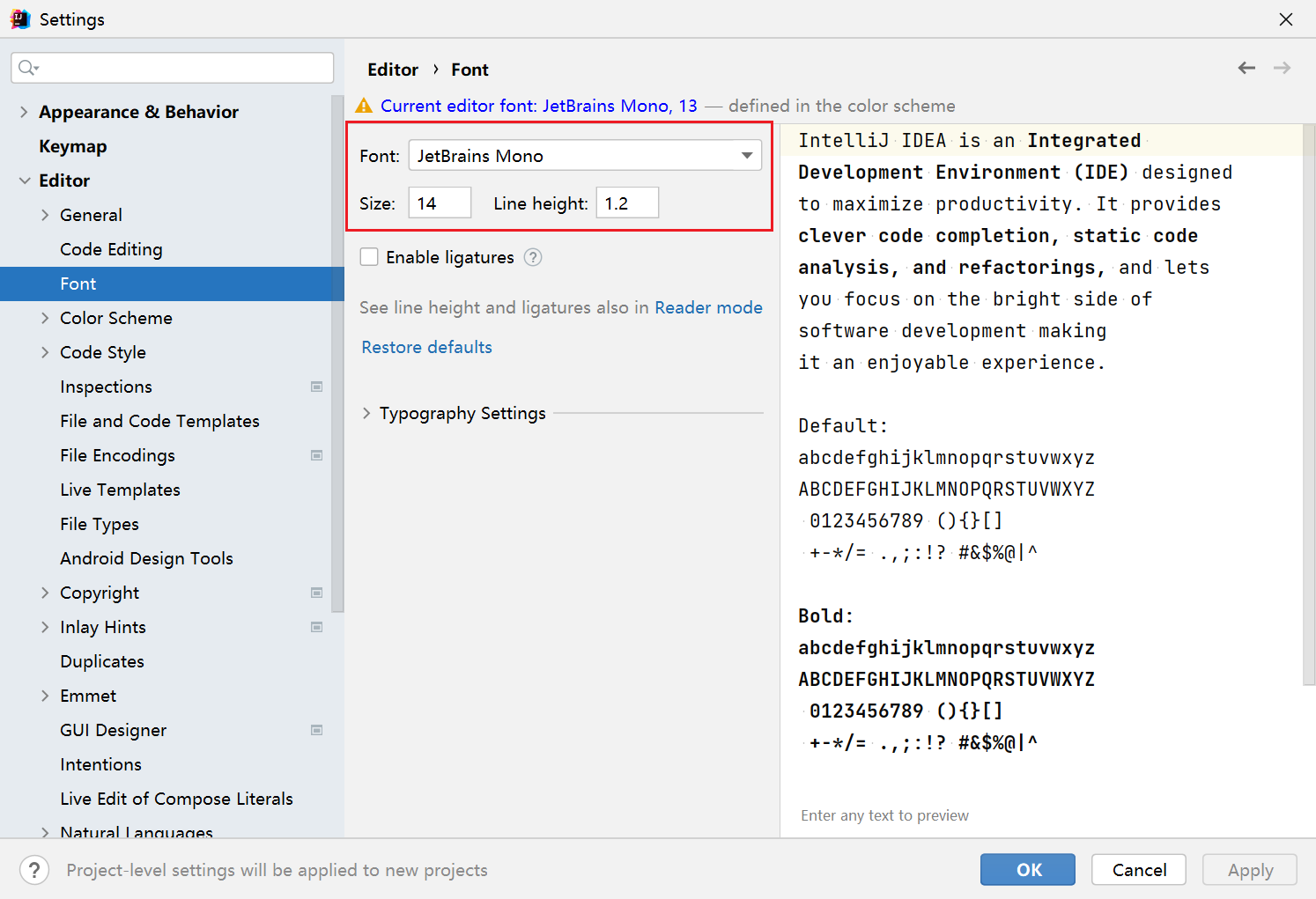Click the project-level icon next to GUI Designer
The height and width of the screenshot is (899, 1316).
click(x=317, y=730)
